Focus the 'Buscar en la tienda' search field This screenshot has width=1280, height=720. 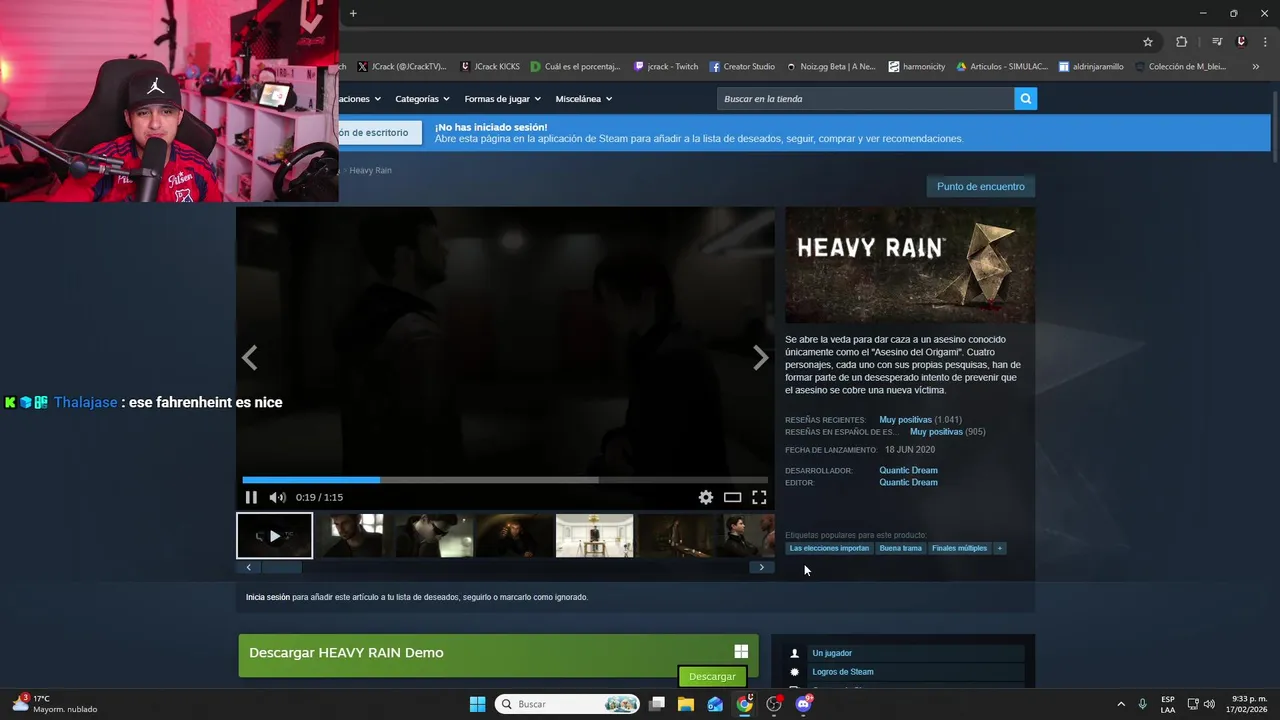[865, 99]
